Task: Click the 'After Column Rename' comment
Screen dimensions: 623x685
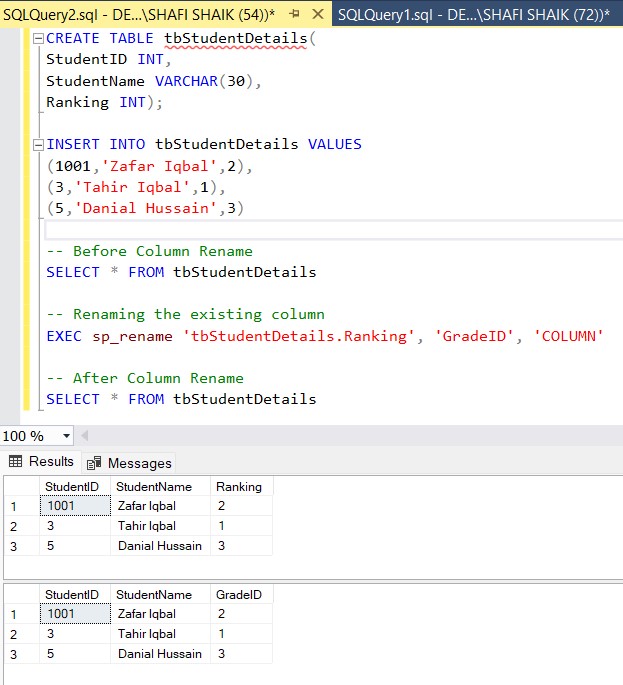Action: 145,378
